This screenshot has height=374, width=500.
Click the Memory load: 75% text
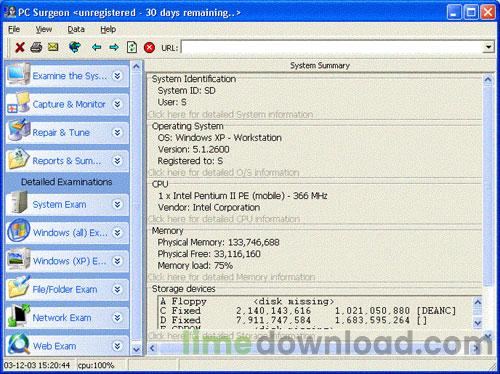[195, 265]
